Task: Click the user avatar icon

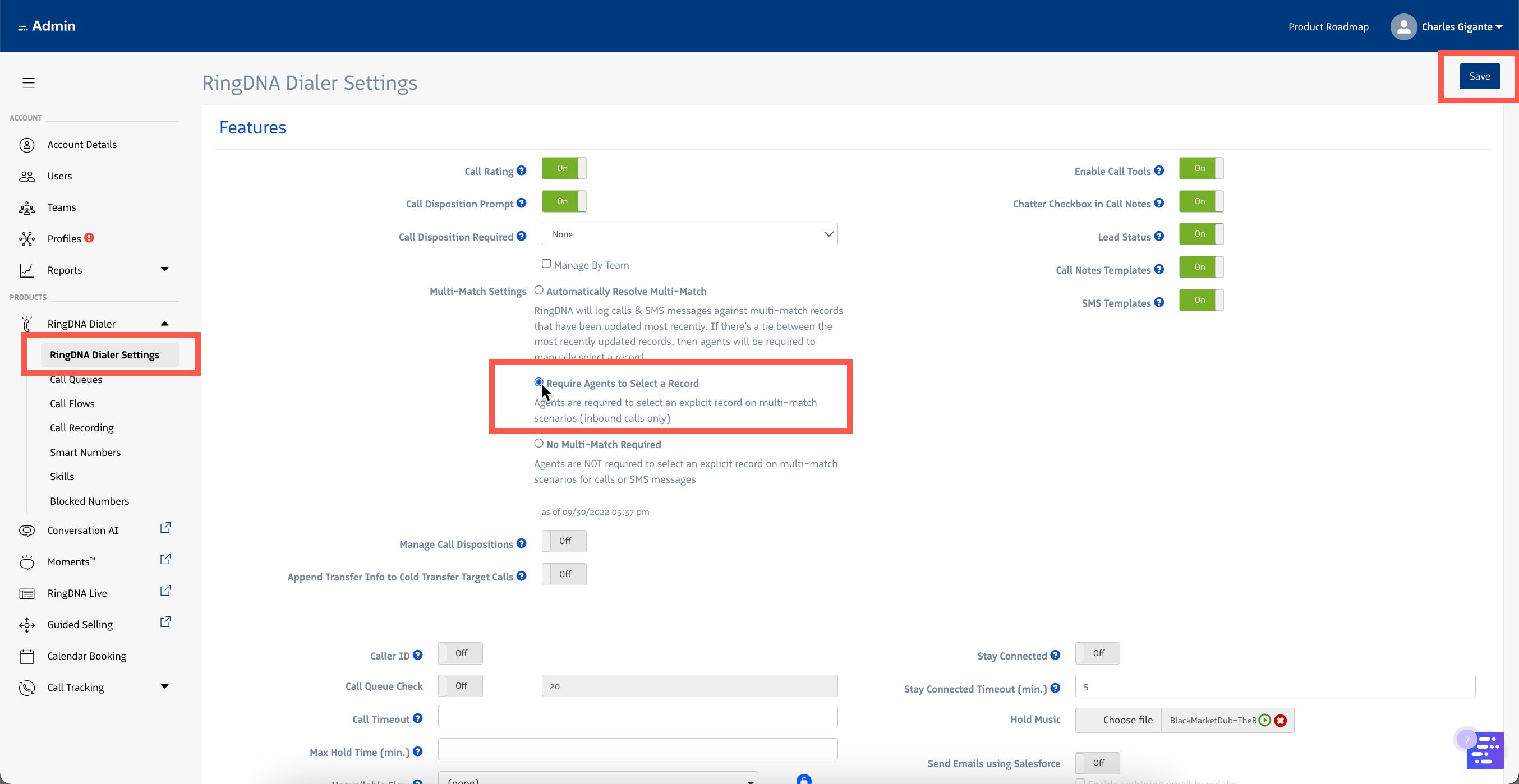Action: pyautogui.click(x=1403, y=26)
